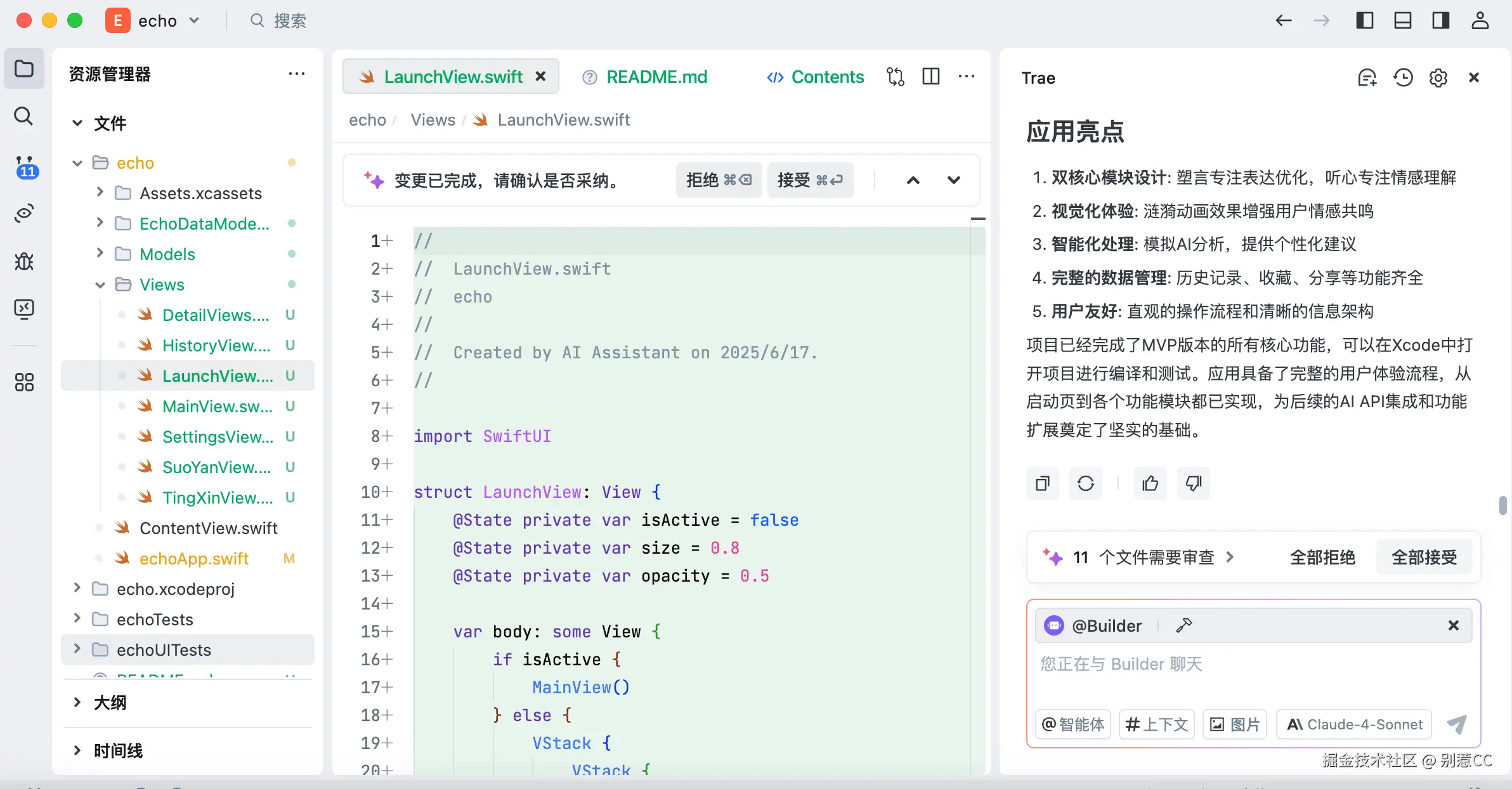Image resolution: width=1512 pixels, height=789 pixels.
Task: Toggle the right sidebar layout
Action: click(1440, 21)
